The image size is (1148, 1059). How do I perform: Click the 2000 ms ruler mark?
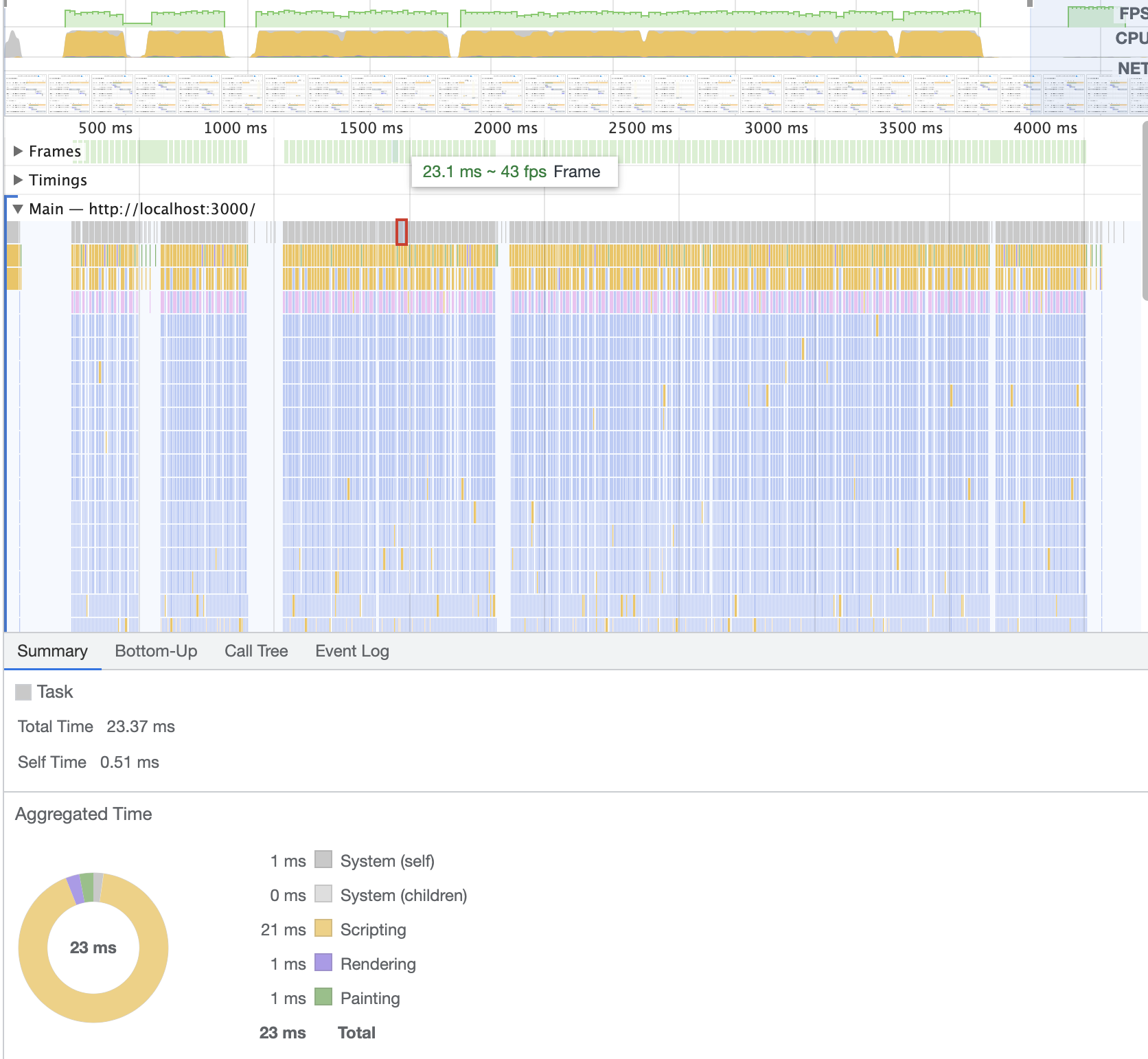click(x=505, y=128)
